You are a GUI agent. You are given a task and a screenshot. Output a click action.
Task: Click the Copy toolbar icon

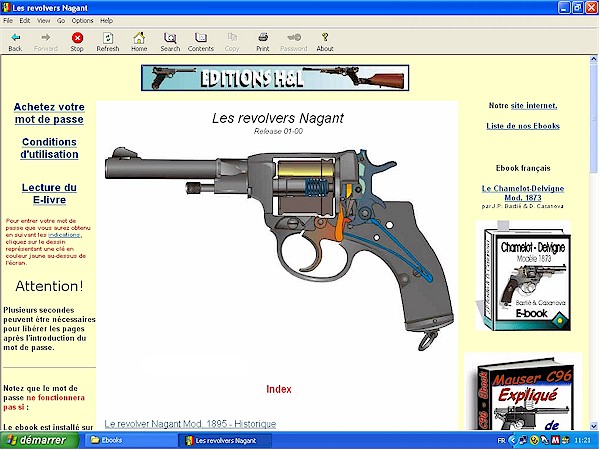[232, 37]
